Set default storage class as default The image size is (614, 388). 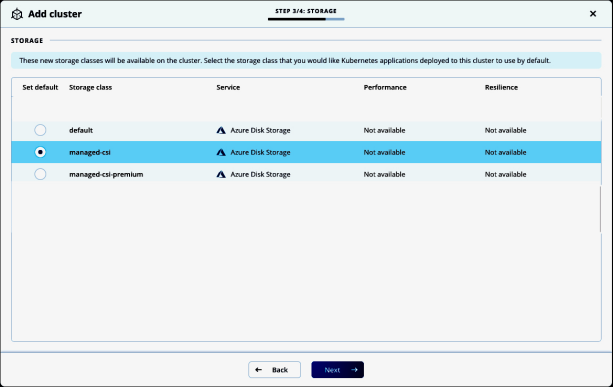point(40,130)
